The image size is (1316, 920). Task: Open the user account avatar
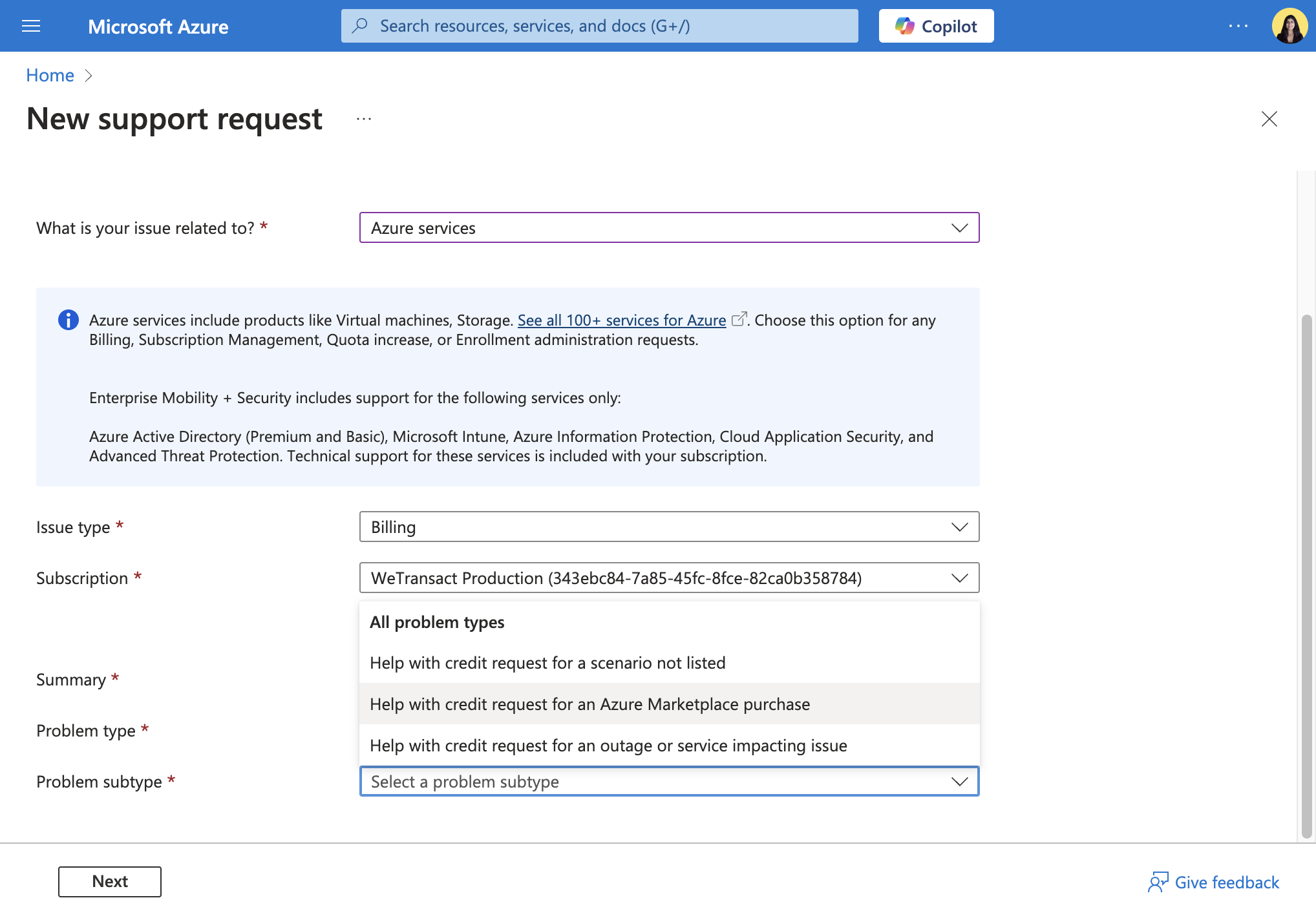click(1289, 26)
